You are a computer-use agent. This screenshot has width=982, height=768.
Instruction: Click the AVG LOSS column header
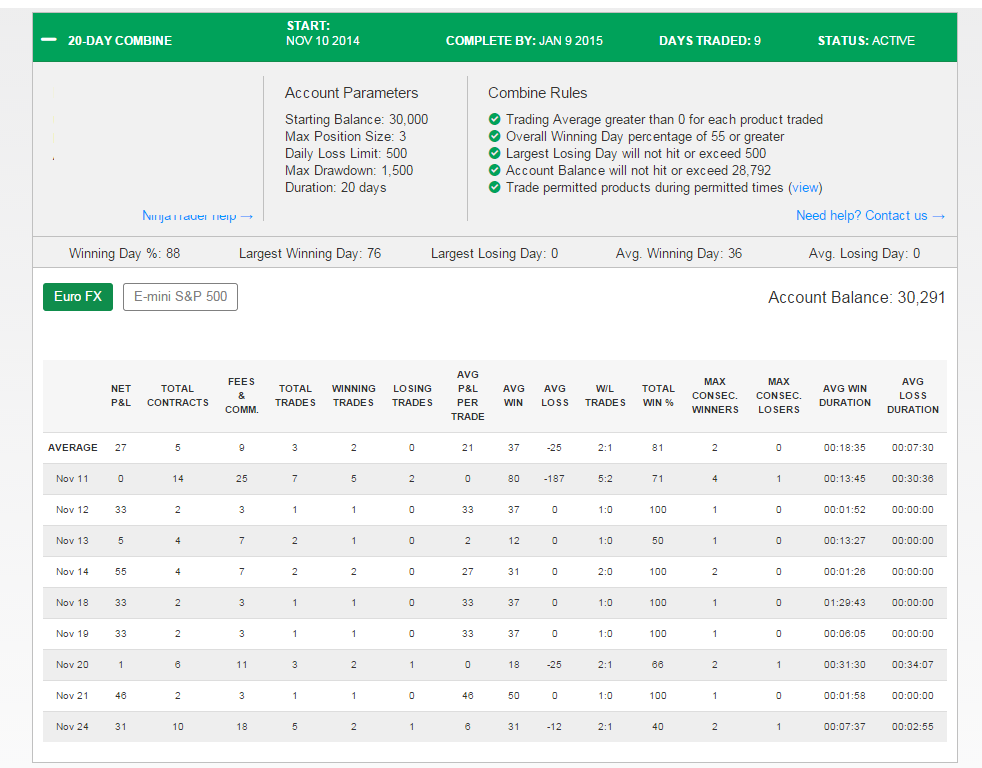[x=555, y=395]
